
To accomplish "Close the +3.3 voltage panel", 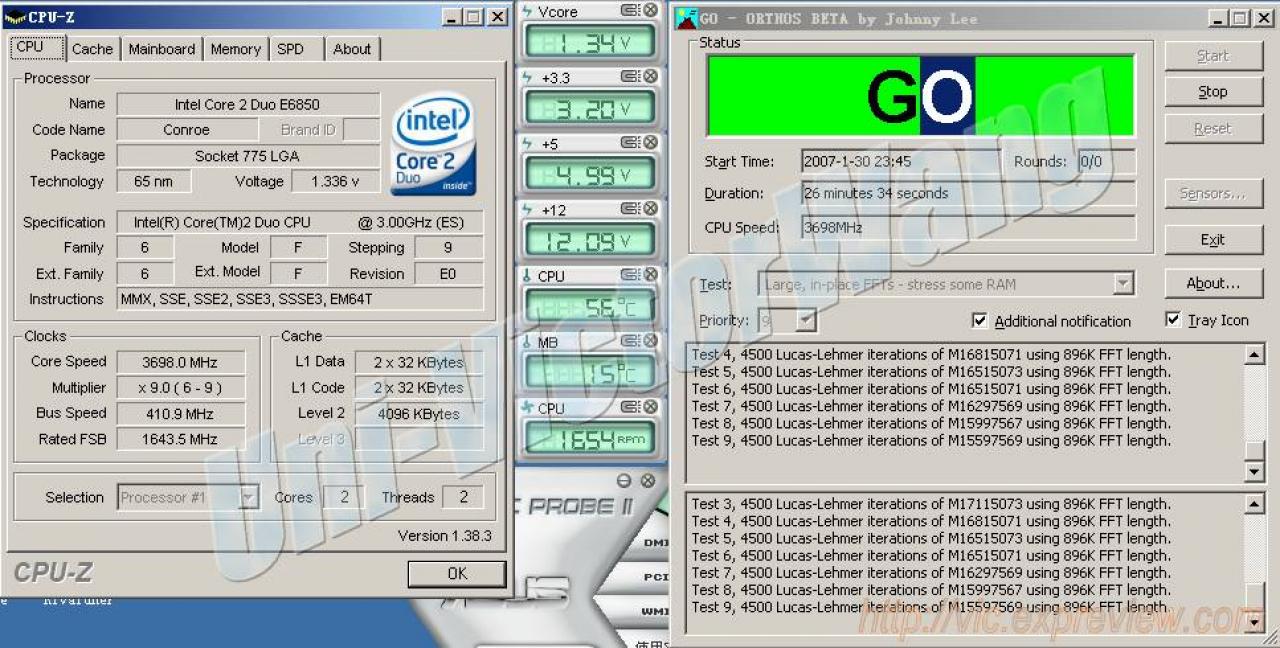I will coord(651,76).
